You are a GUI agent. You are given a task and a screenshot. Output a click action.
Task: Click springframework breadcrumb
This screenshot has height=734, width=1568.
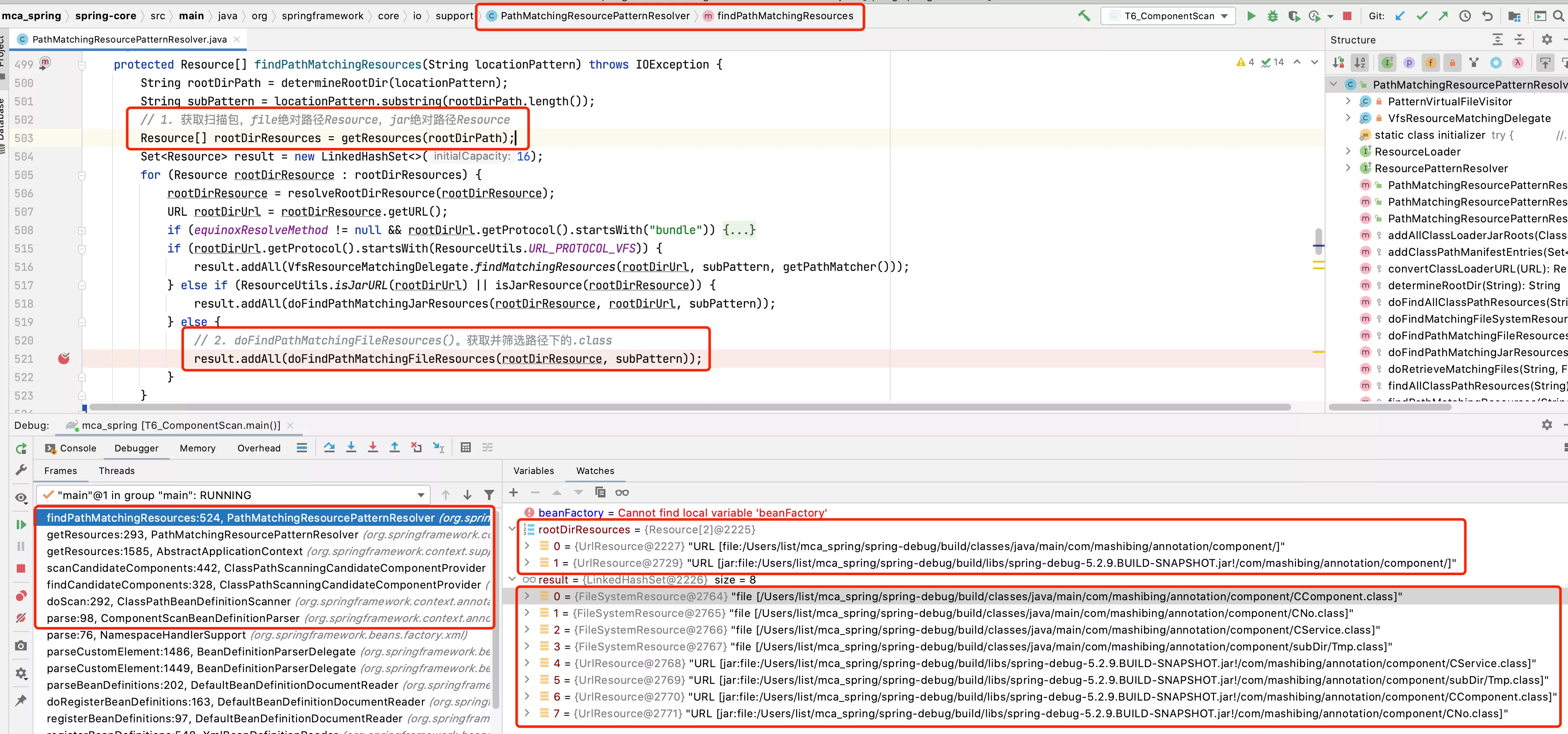click(x=322, y=16)
